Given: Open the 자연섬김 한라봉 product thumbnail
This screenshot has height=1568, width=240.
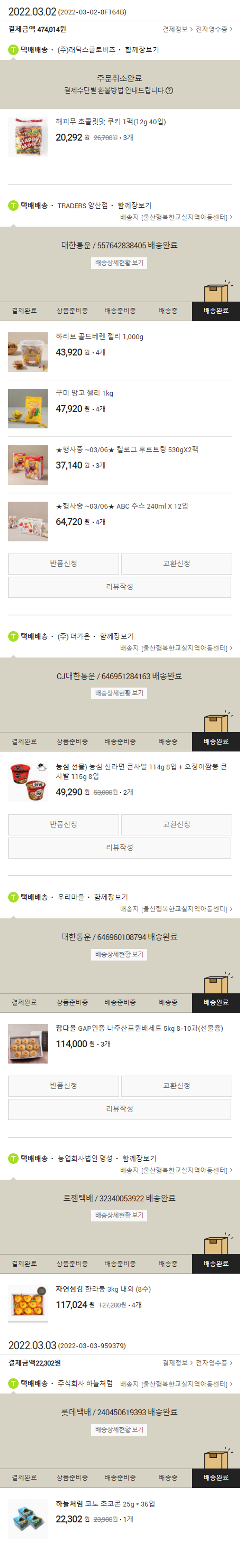Looking at the screenshot, I should coord(28,1303).
